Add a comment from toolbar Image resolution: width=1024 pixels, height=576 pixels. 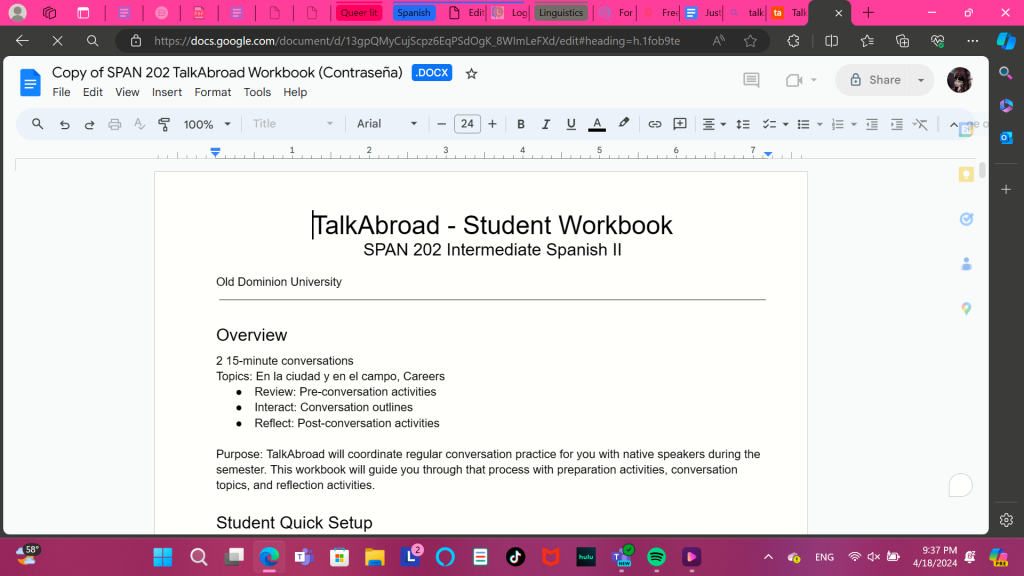[x=680, y=124]
